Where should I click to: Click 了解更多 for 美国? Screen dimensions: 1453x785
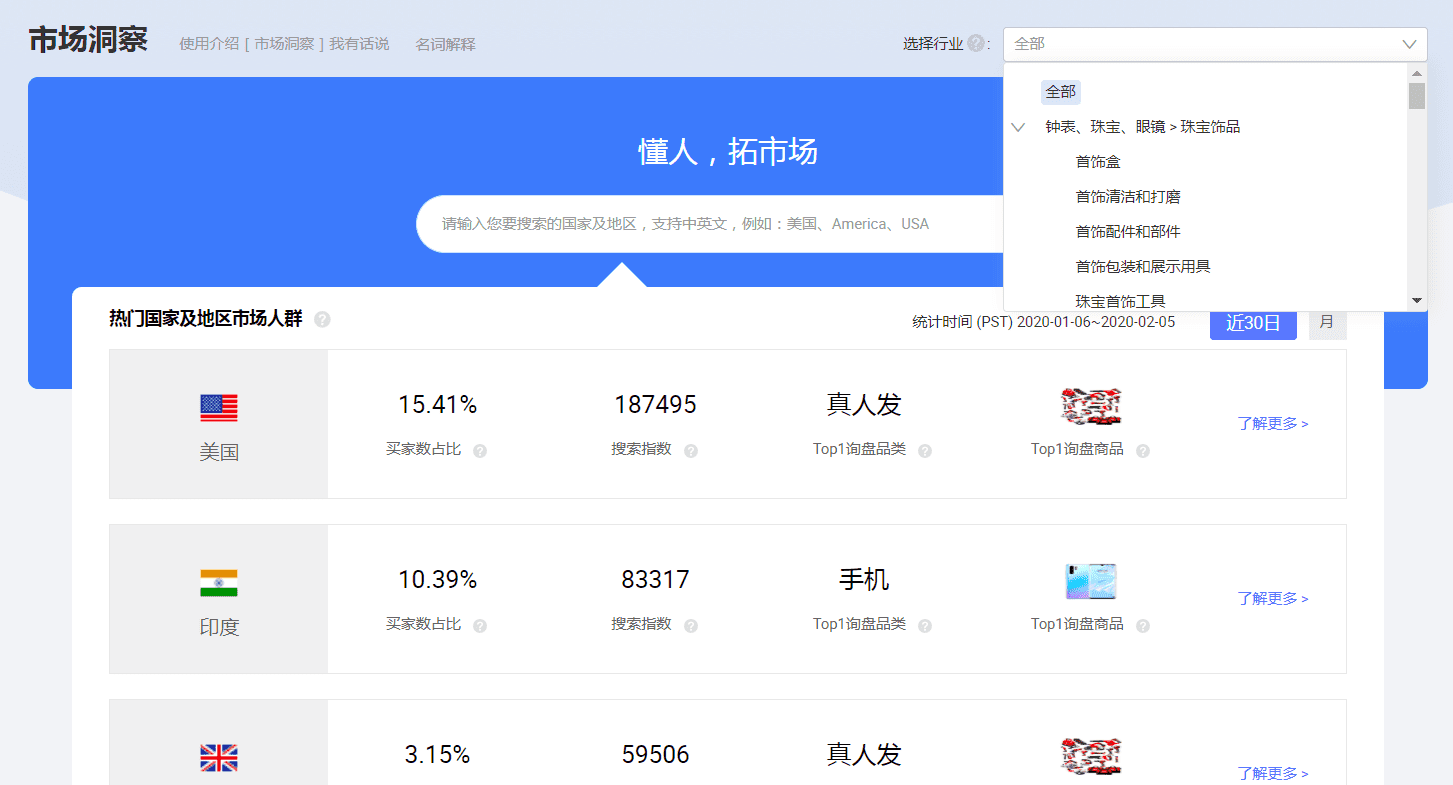coord(1273,424)
